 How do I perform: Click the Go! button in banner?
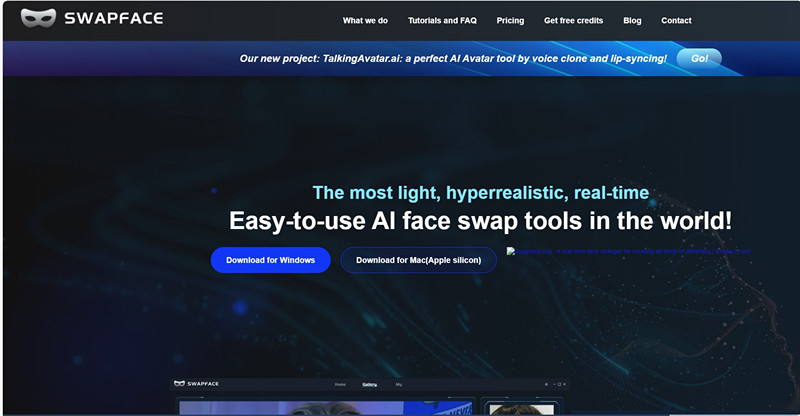[699, 59]
